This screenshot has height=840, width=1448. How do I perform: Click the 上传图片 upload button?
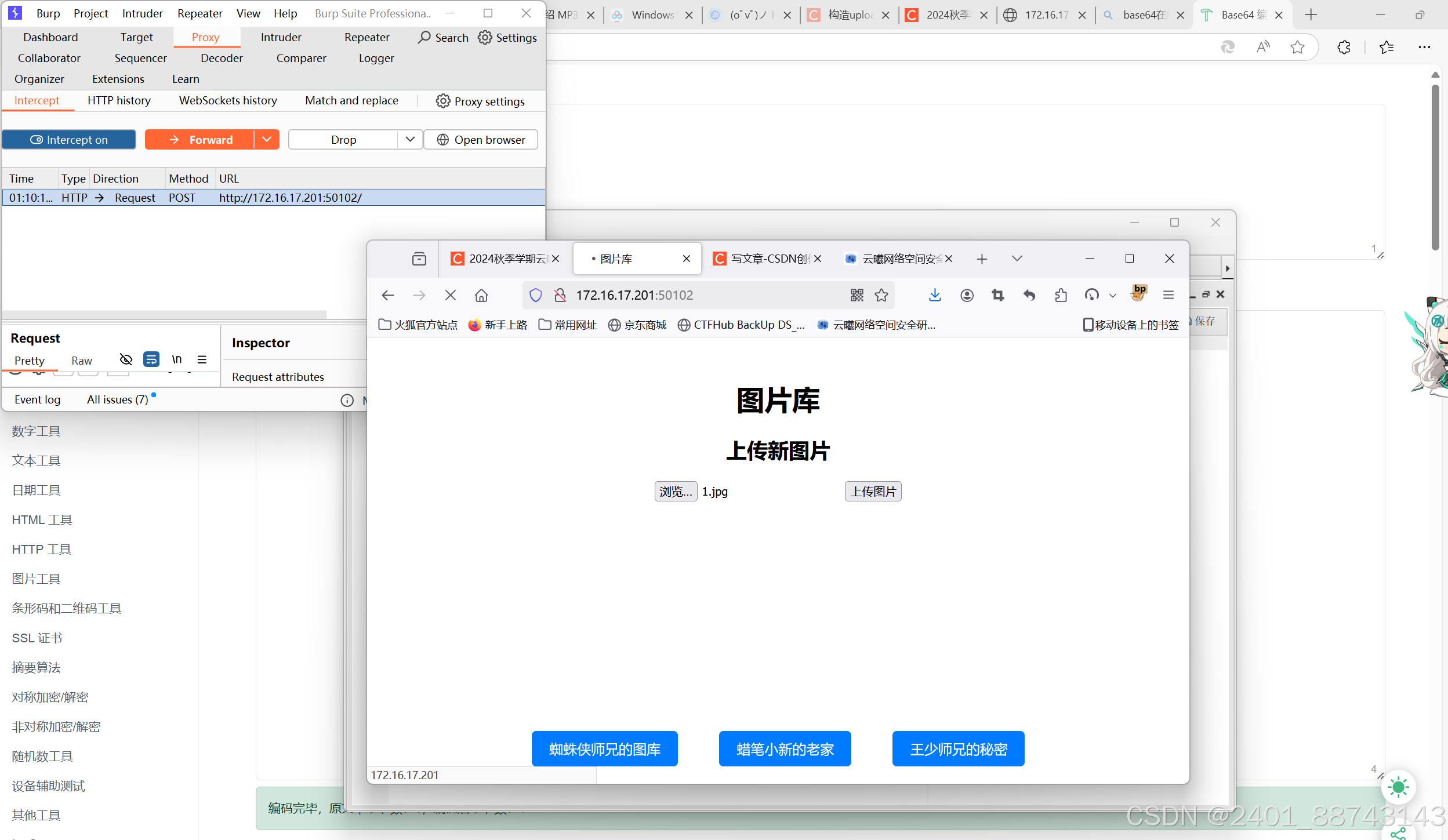click(873, 491)
